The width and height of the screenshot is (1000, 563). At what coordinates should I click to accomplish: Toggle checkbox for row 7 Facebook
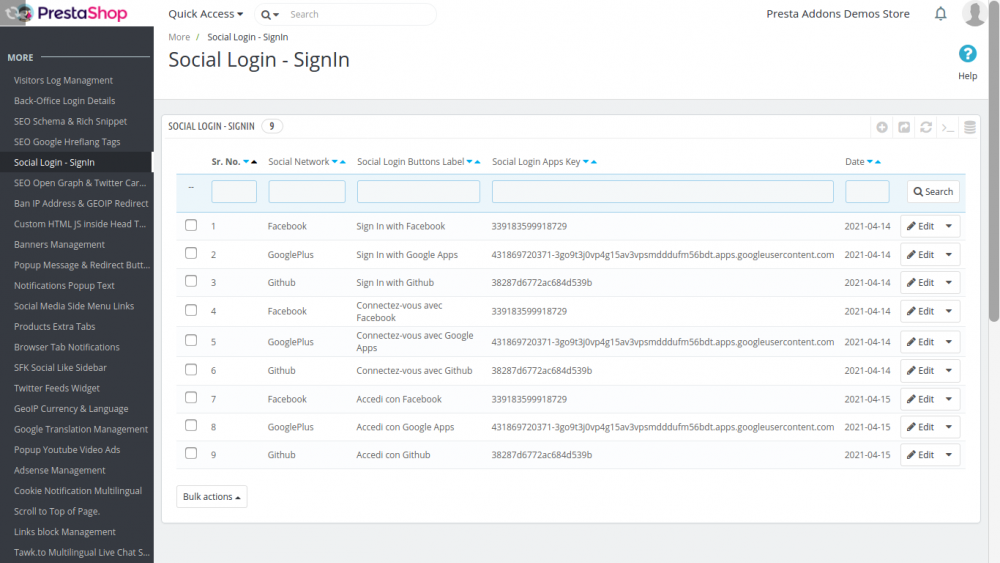pos(191,398)
